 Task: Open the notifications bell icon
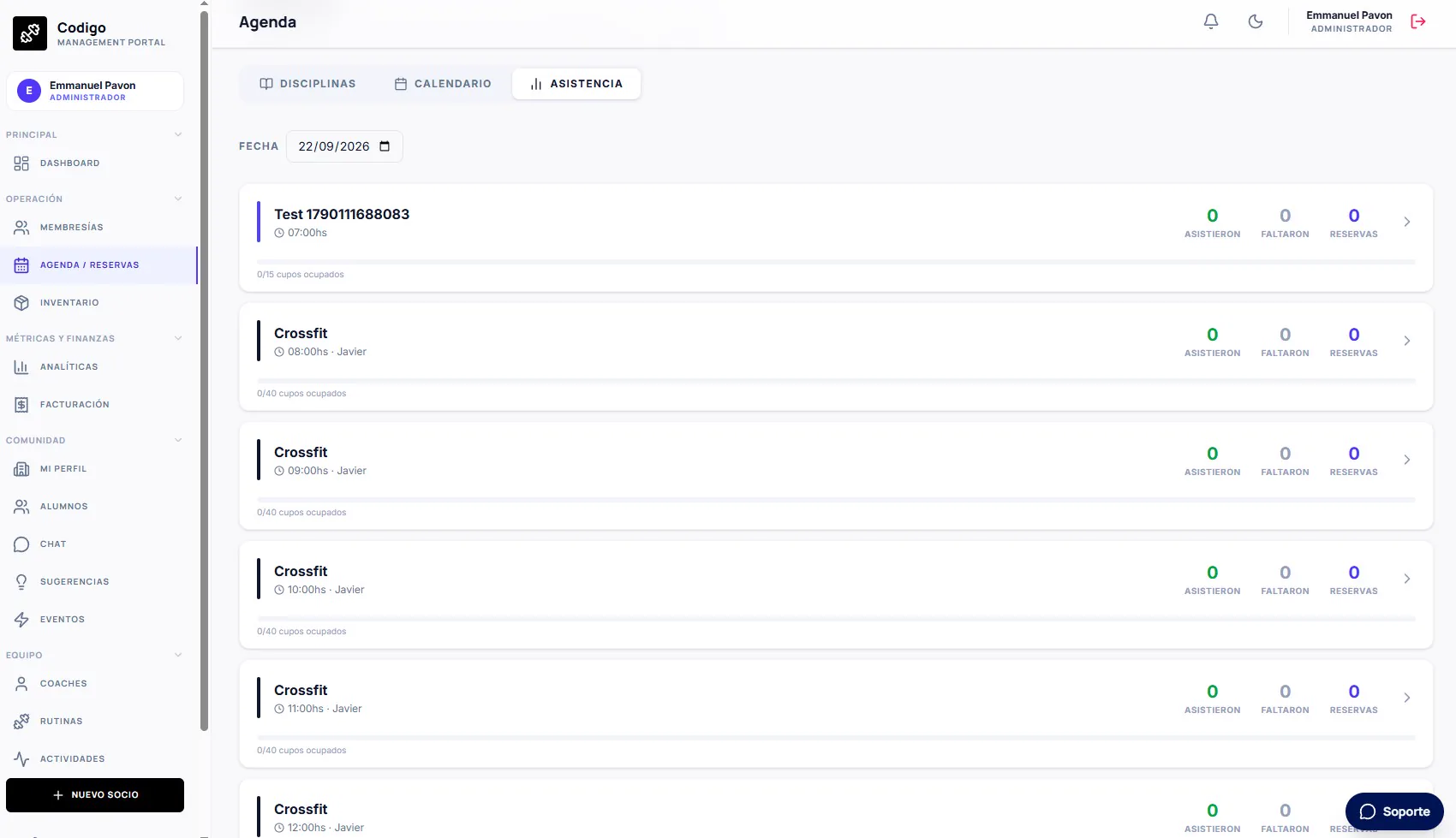pos(1211,21)
